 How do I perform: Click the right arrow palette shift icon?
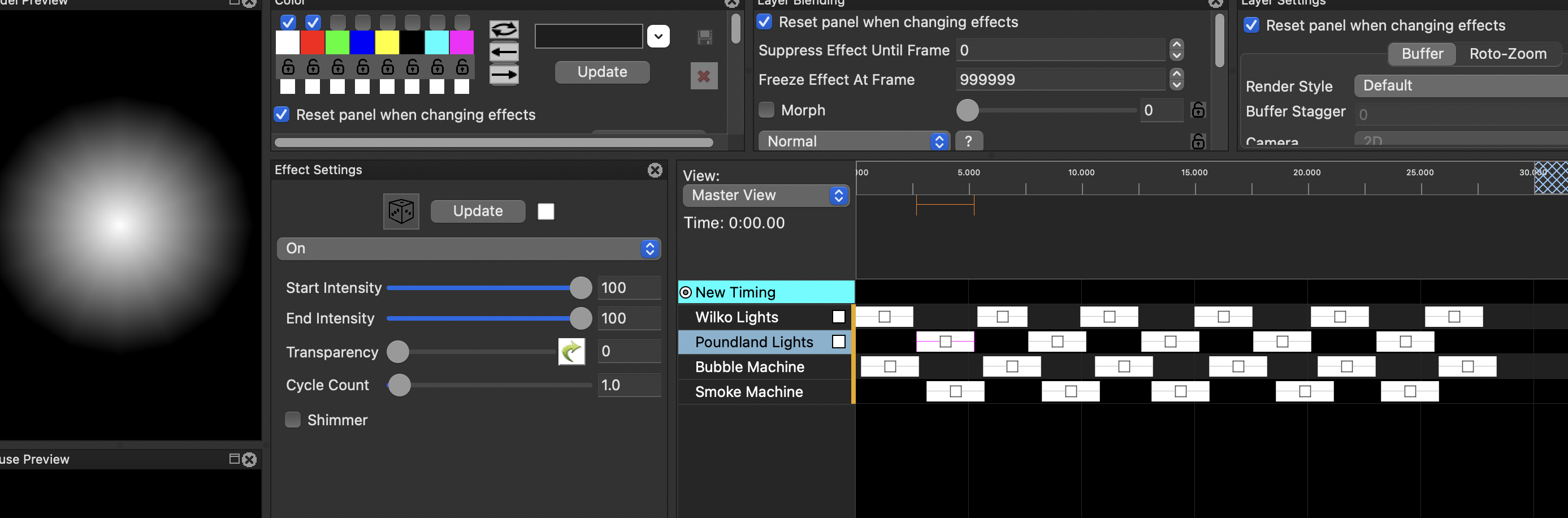(x=504, y=75)
